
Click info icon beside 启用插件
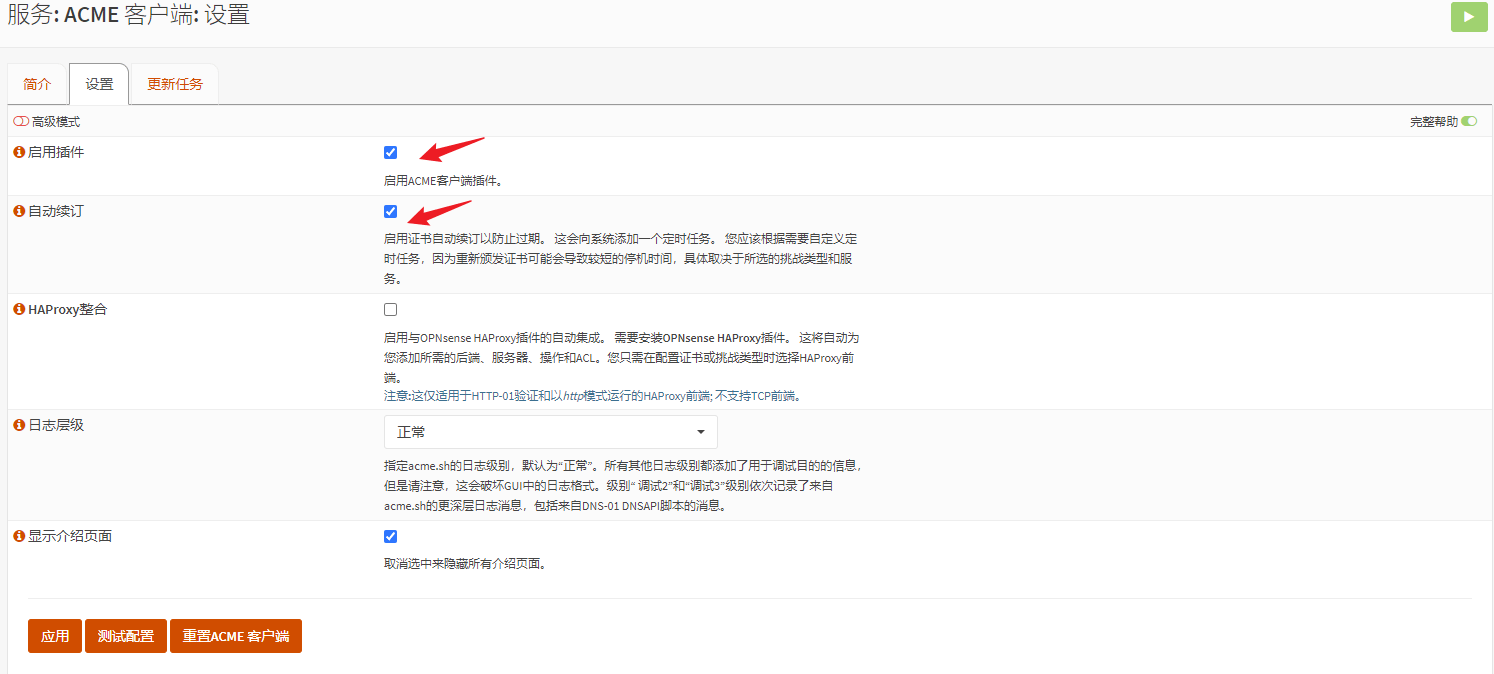(x=18, y=152)
